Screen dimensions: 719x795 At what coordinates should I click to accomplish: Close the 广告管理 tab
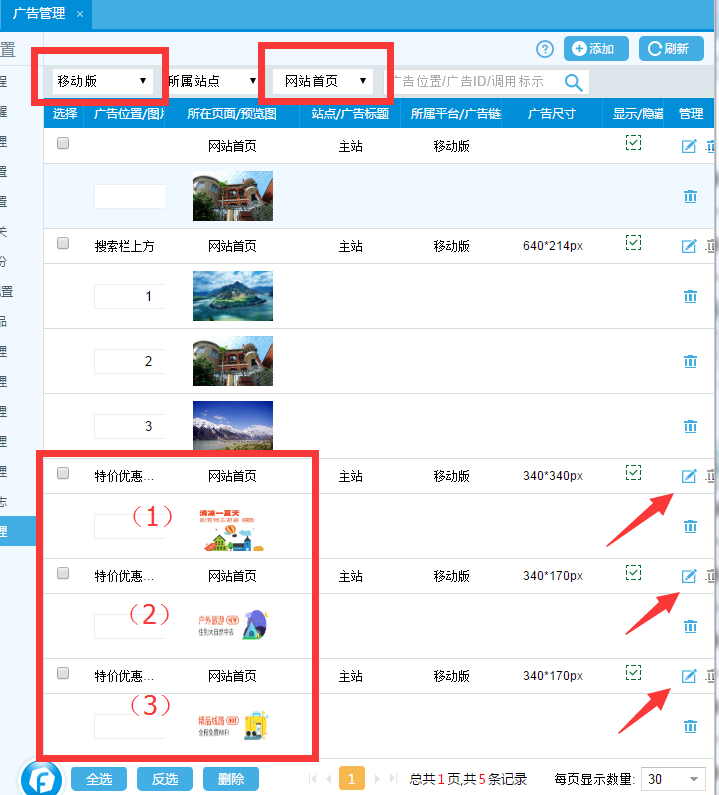[x=80, y=14]
